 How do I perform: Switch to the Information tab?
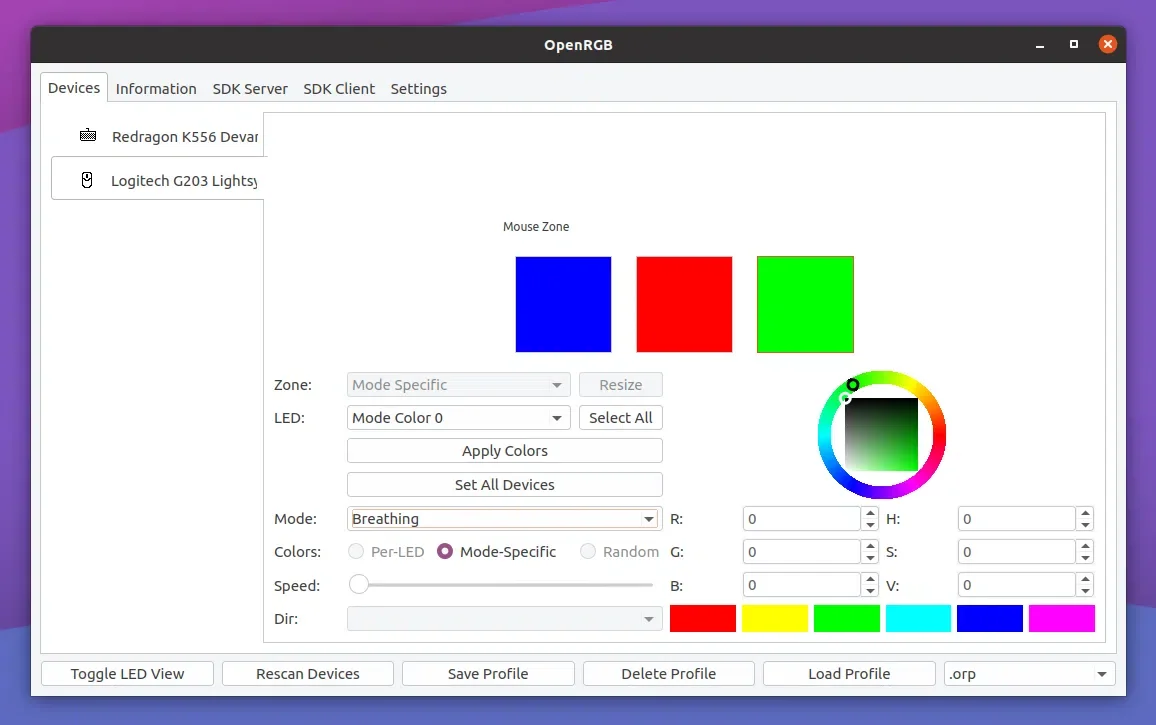[x=156, y=88]
